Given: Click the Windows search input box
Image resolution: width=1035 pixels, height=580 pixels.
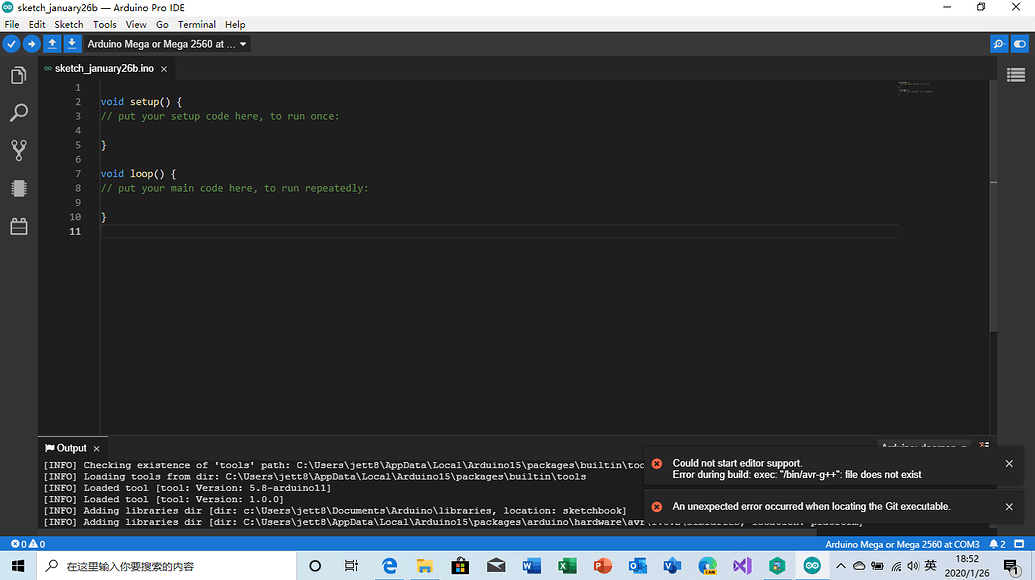Looking at the screenshot, I should tap(160, 565).
